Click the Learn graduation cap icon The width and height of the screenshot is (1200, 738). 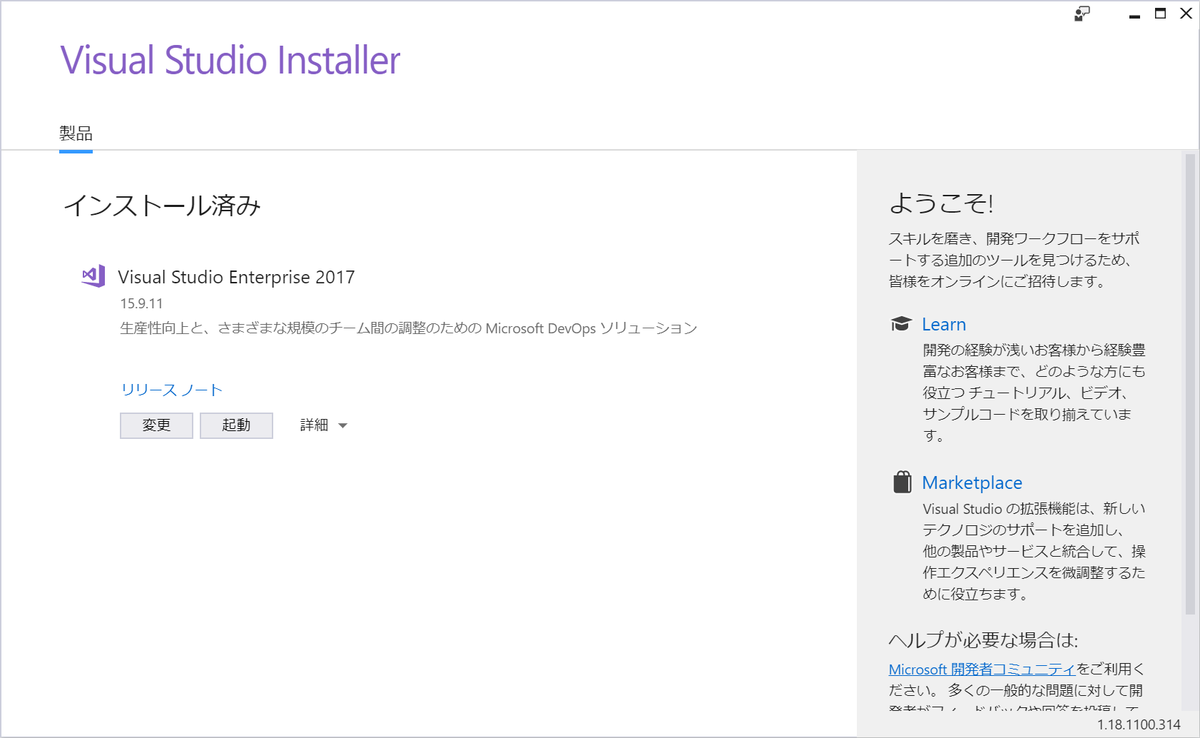(901, 324)
